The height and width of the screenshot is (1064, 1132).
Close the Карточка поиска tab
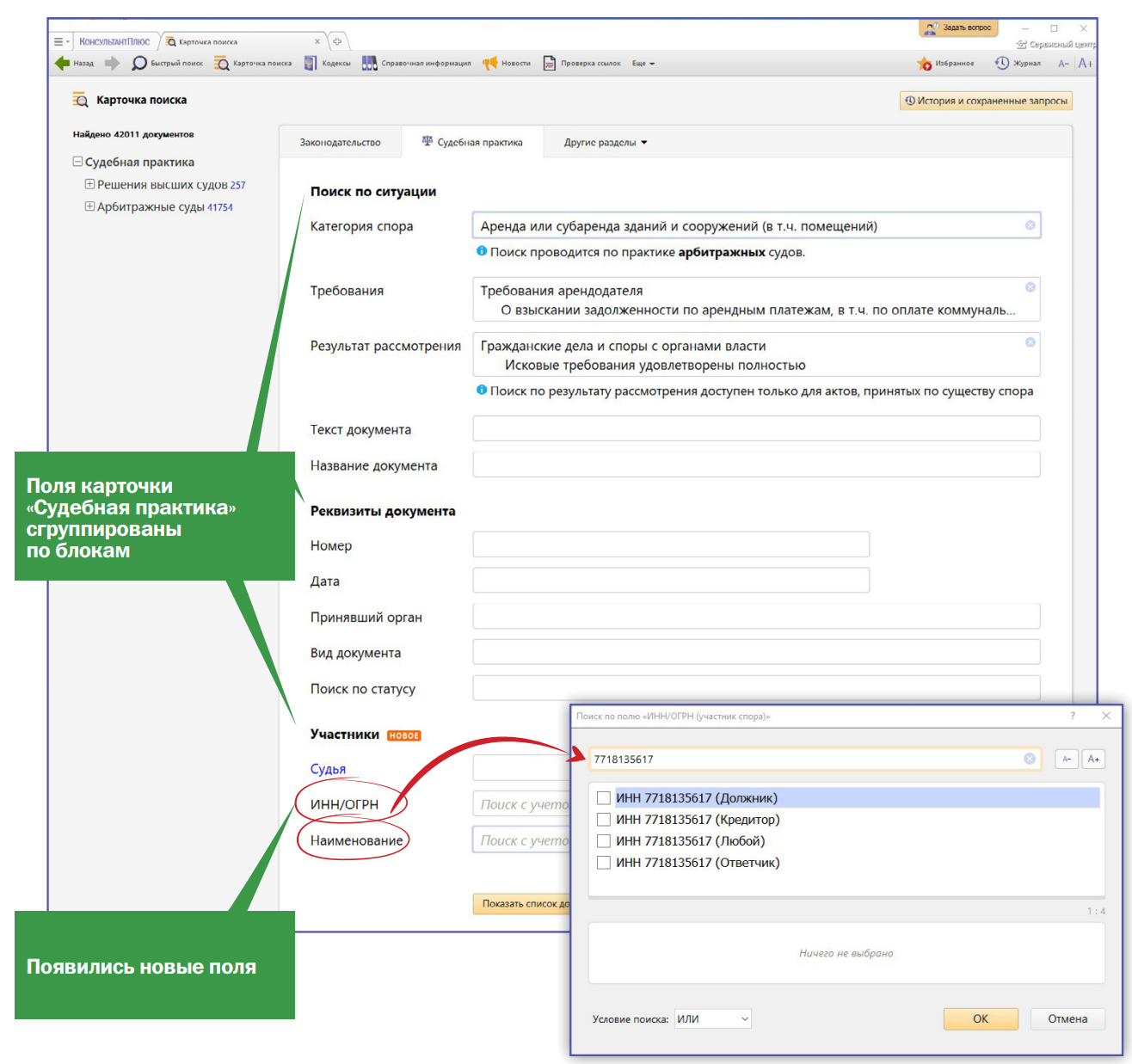click(x=317, y=41)
